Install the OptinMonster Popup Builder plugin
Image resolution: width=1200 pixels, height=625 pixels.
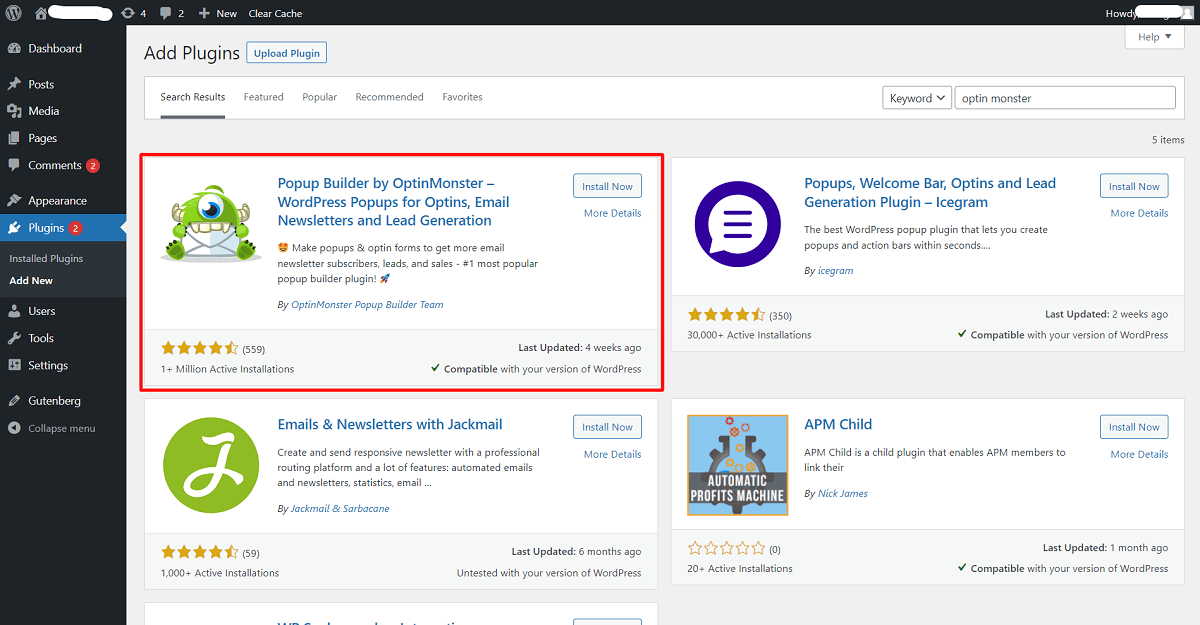[607, 186]
